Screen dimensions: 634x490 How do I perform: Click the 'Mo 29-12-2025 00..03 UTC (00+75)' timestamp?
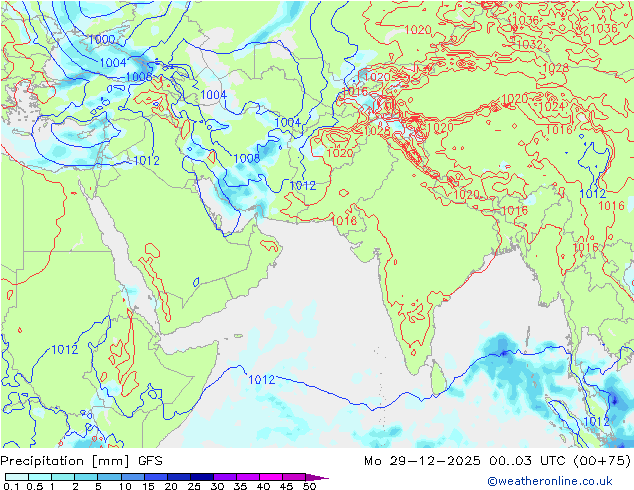click(497, 461)
